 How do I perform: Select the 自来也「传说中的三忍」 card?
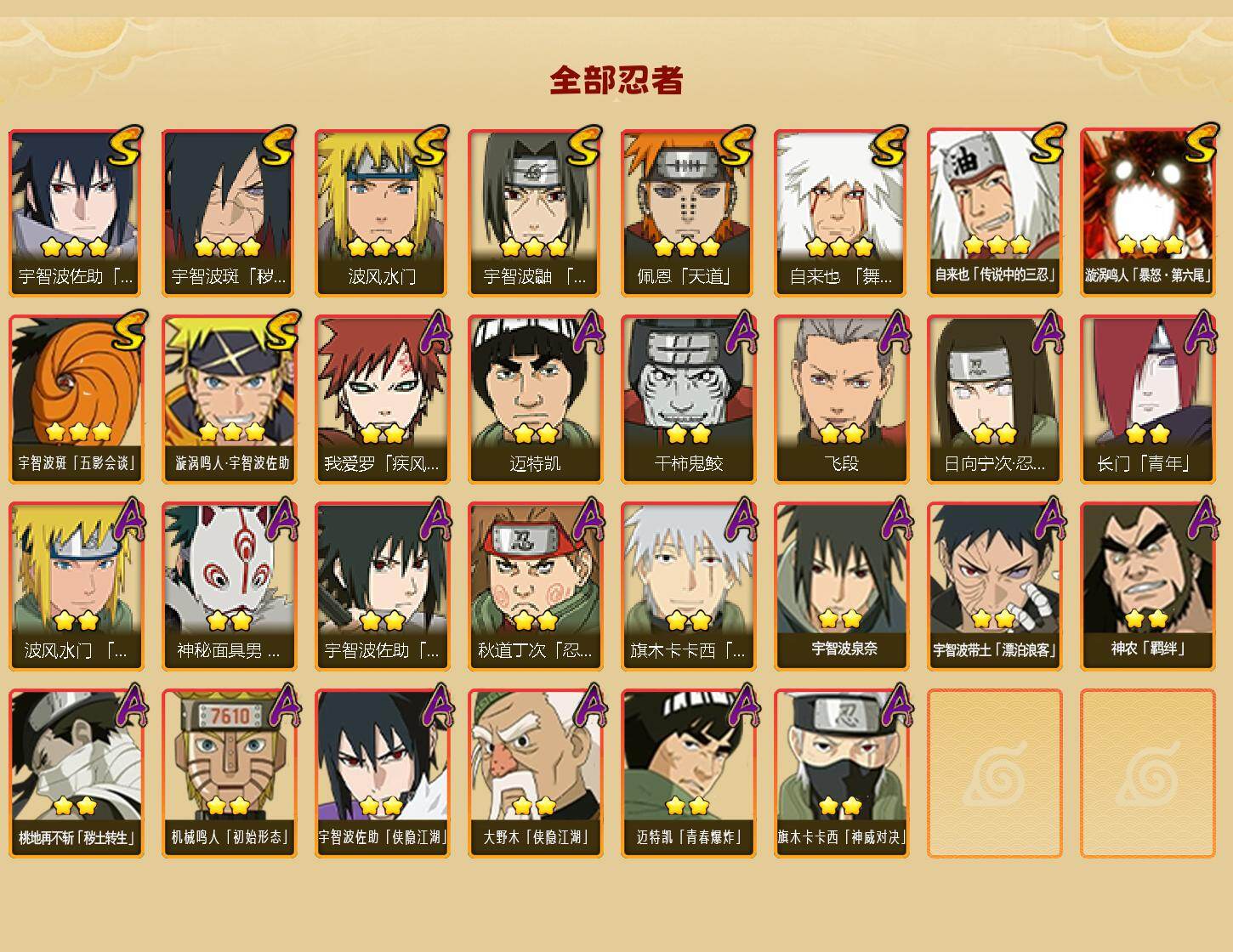(995, 212)
